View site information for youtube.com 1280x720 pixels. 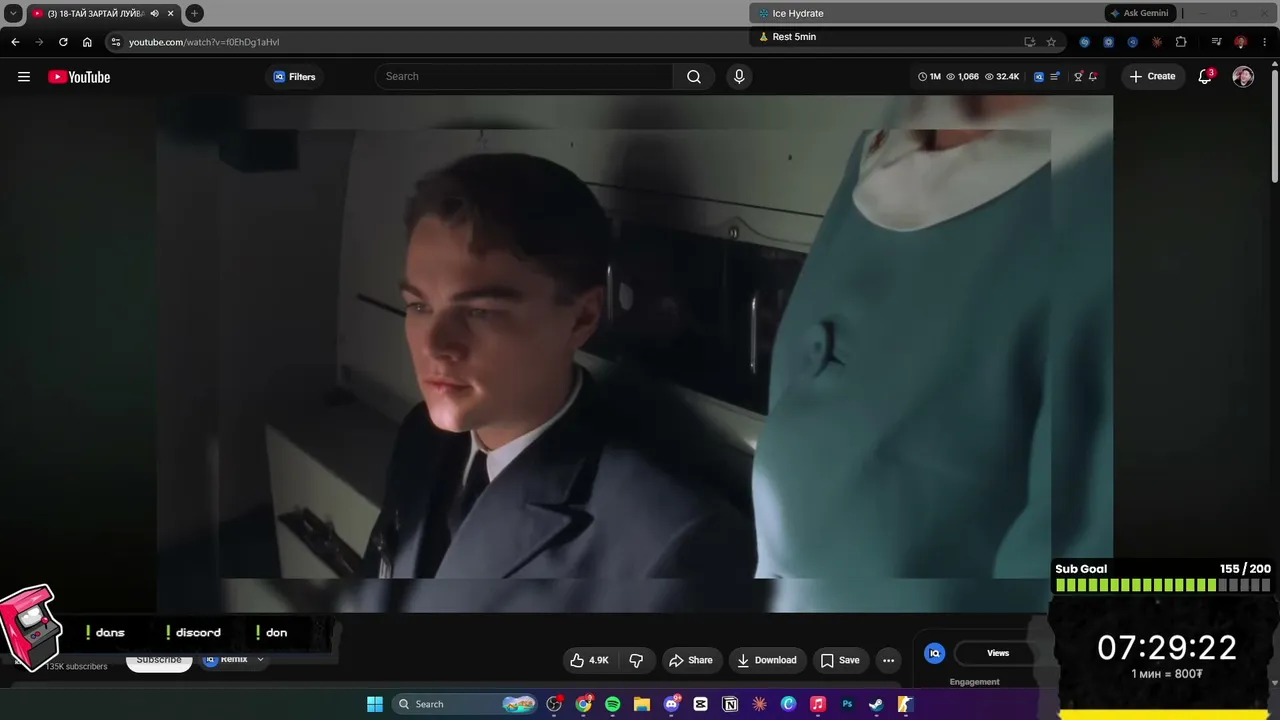(x=115, y=42)
